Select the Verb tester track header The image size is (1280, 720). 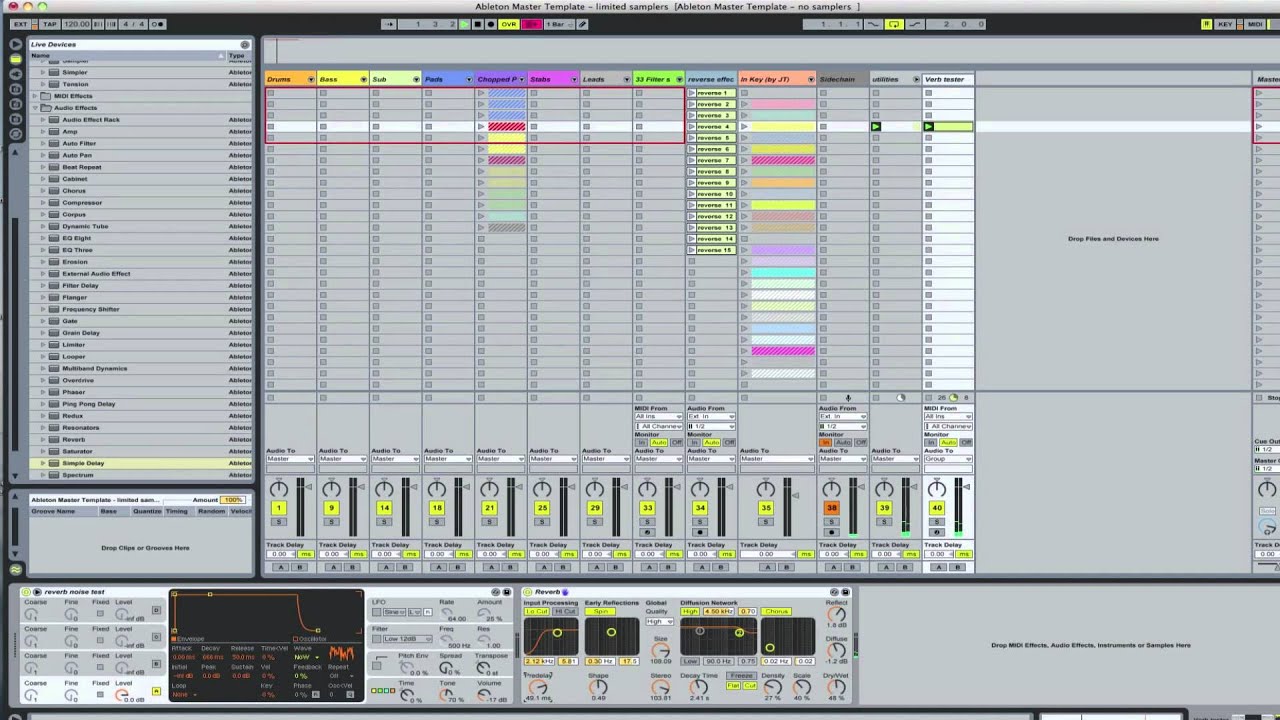[x=947, y=79]
